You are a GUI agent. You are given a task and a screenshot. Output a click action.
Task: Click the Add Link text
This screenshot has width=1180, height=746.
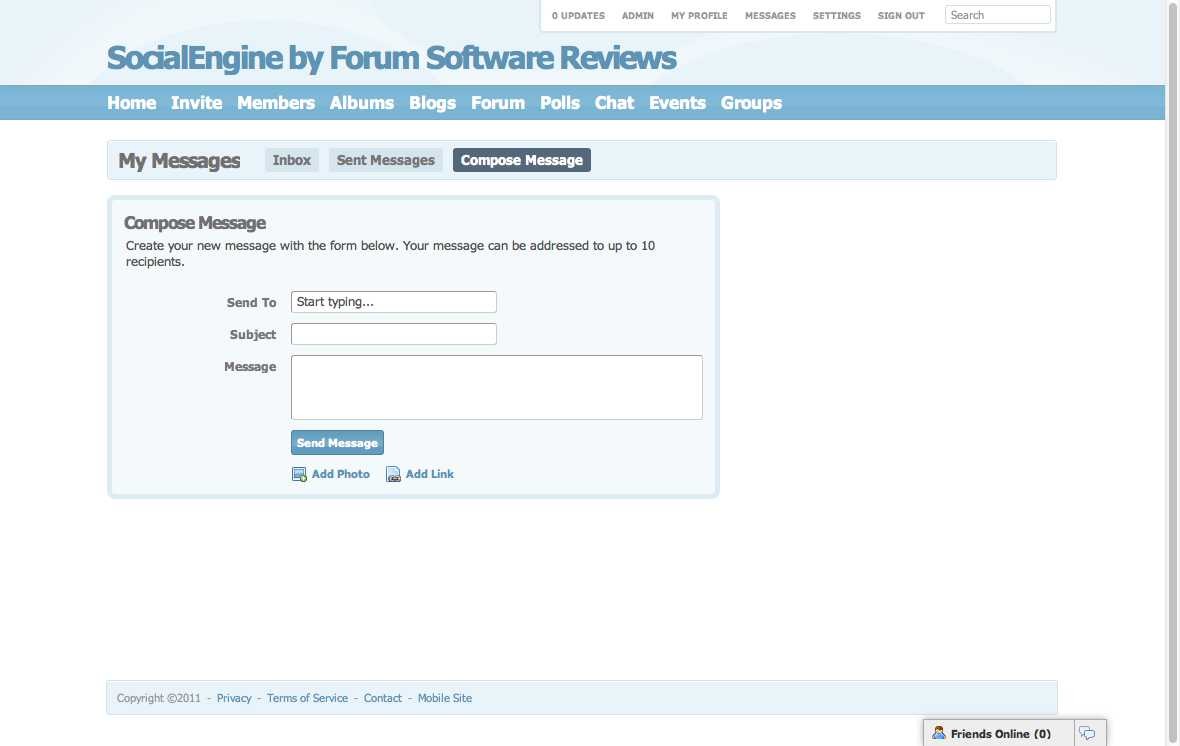click(x=430, y=474)
